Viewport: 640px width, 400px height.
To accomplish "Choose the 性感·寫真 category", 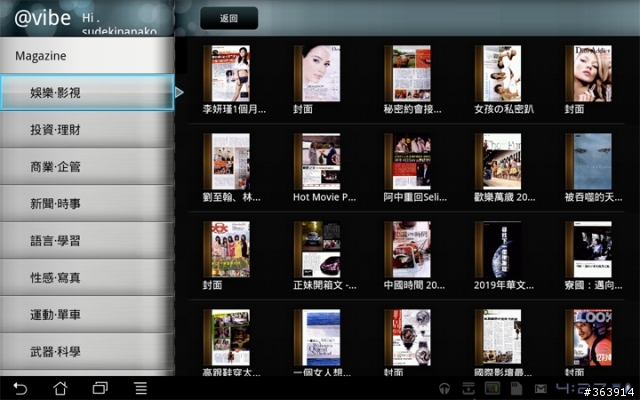I will (x=87, y=278).
